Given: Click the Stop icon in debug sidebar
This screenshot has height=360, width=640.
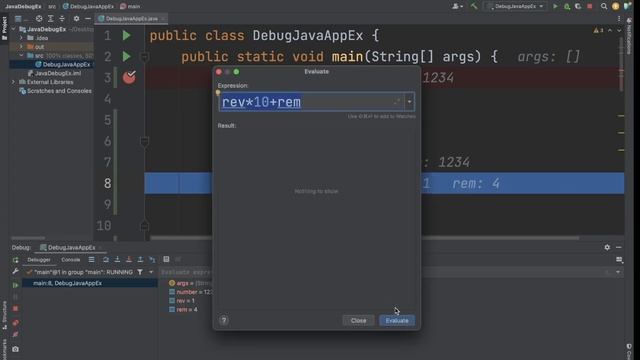Looking at the screenshot, I should click(16, 309).
